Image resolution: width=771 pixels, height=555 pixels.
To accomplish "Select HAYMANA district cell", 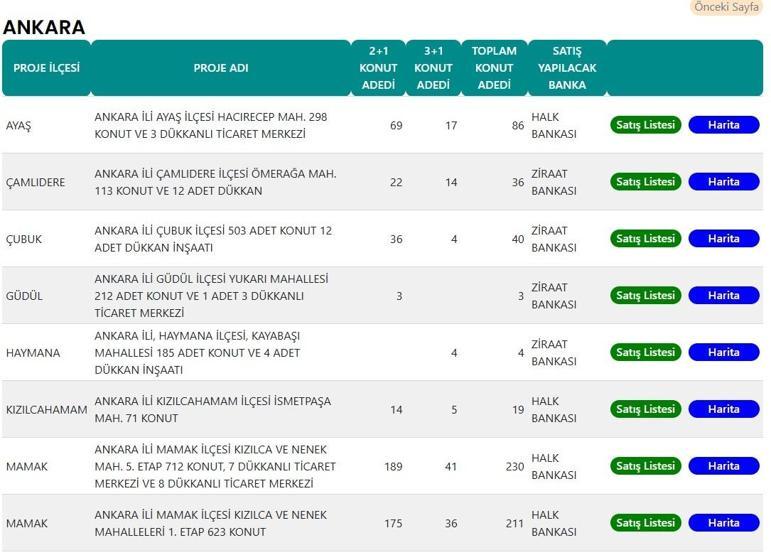I will pos(33,353).
